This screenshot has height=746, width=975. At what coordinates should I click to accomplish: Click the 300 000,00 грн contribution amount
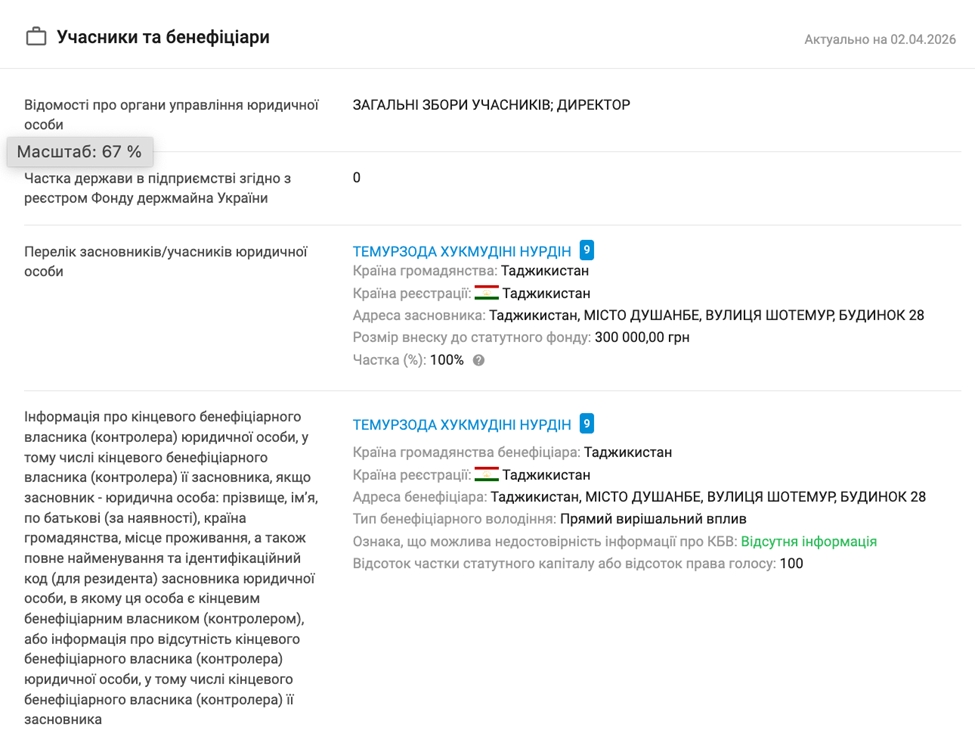coord(642,337)
